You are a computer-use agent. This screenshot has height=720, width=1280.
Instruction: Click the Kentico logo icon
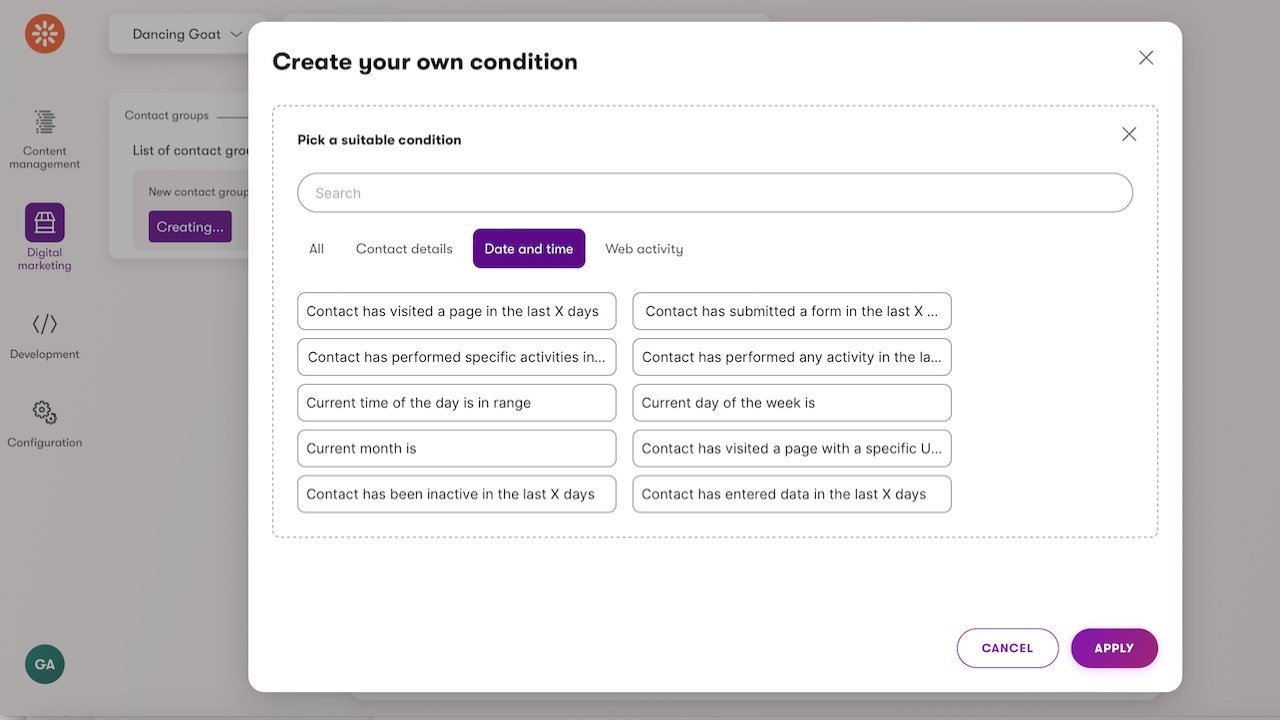45,34
